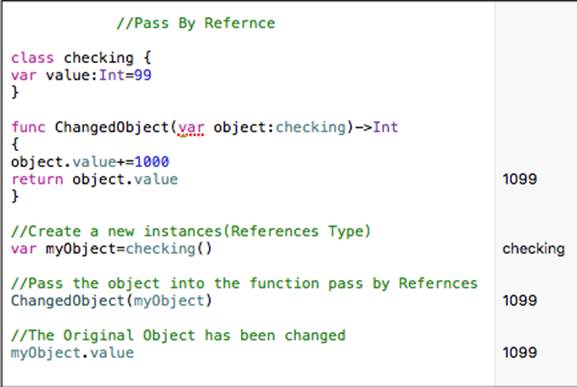Click the 'myObject.value' expression line
The width and height of the screenshot is (577, 387).
tap(72, 353)
